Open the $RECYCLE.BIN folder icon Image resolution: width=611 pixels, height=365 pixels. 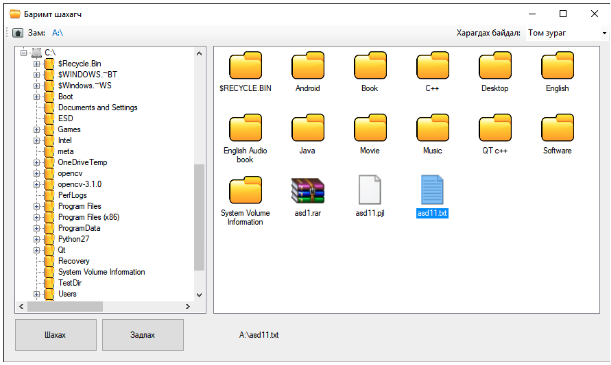click(x=245, y=65)
